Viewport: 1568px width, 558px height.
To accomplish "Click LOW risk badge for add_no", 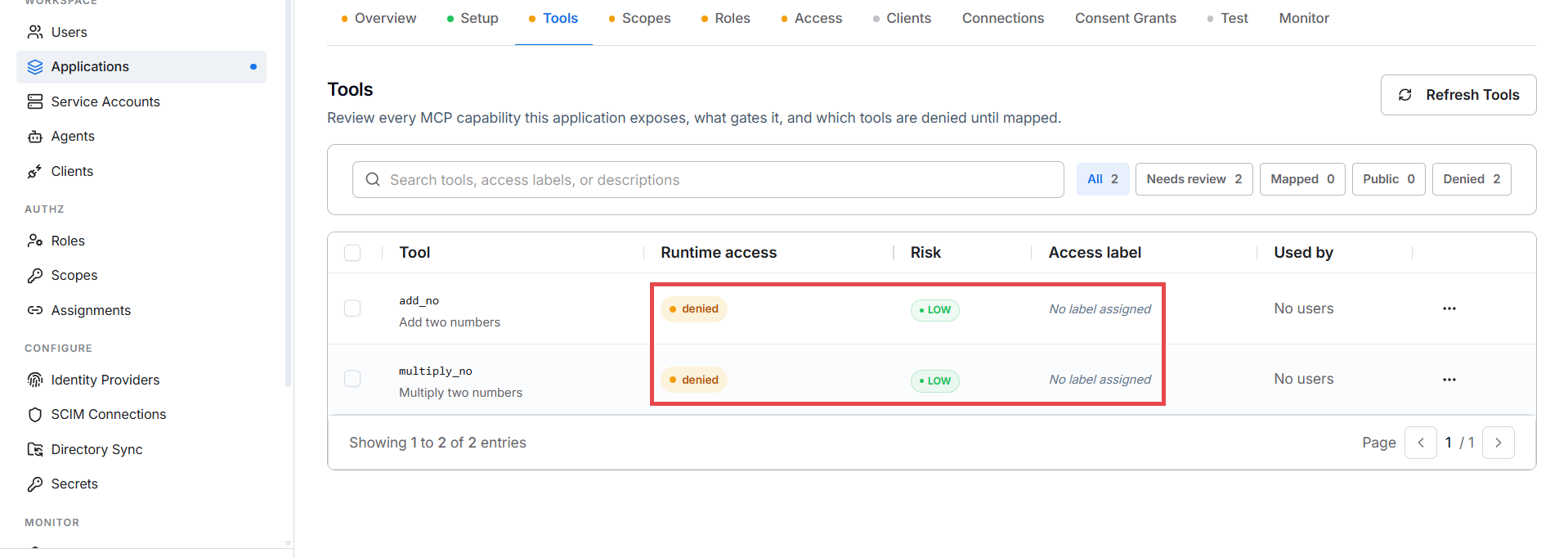I will click(x=935, y=310).
